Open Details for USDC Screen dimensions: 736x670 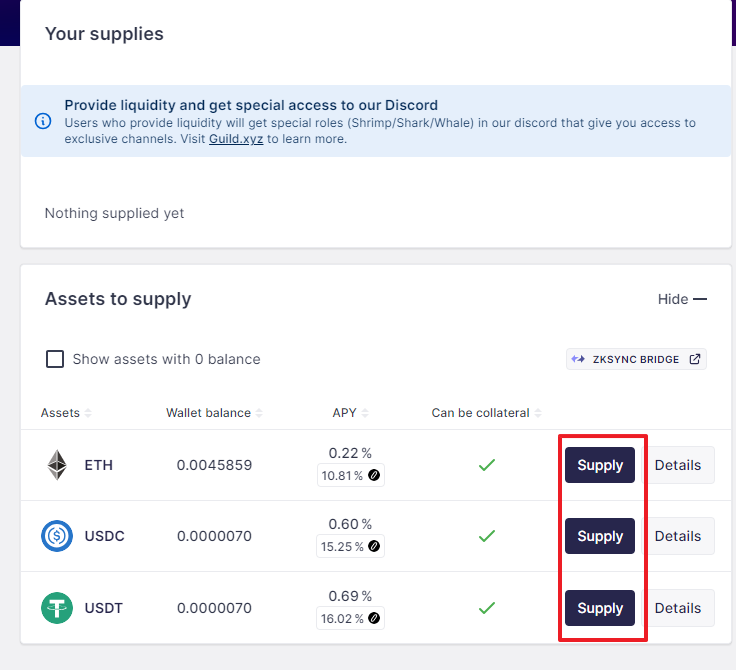(678, 536)
